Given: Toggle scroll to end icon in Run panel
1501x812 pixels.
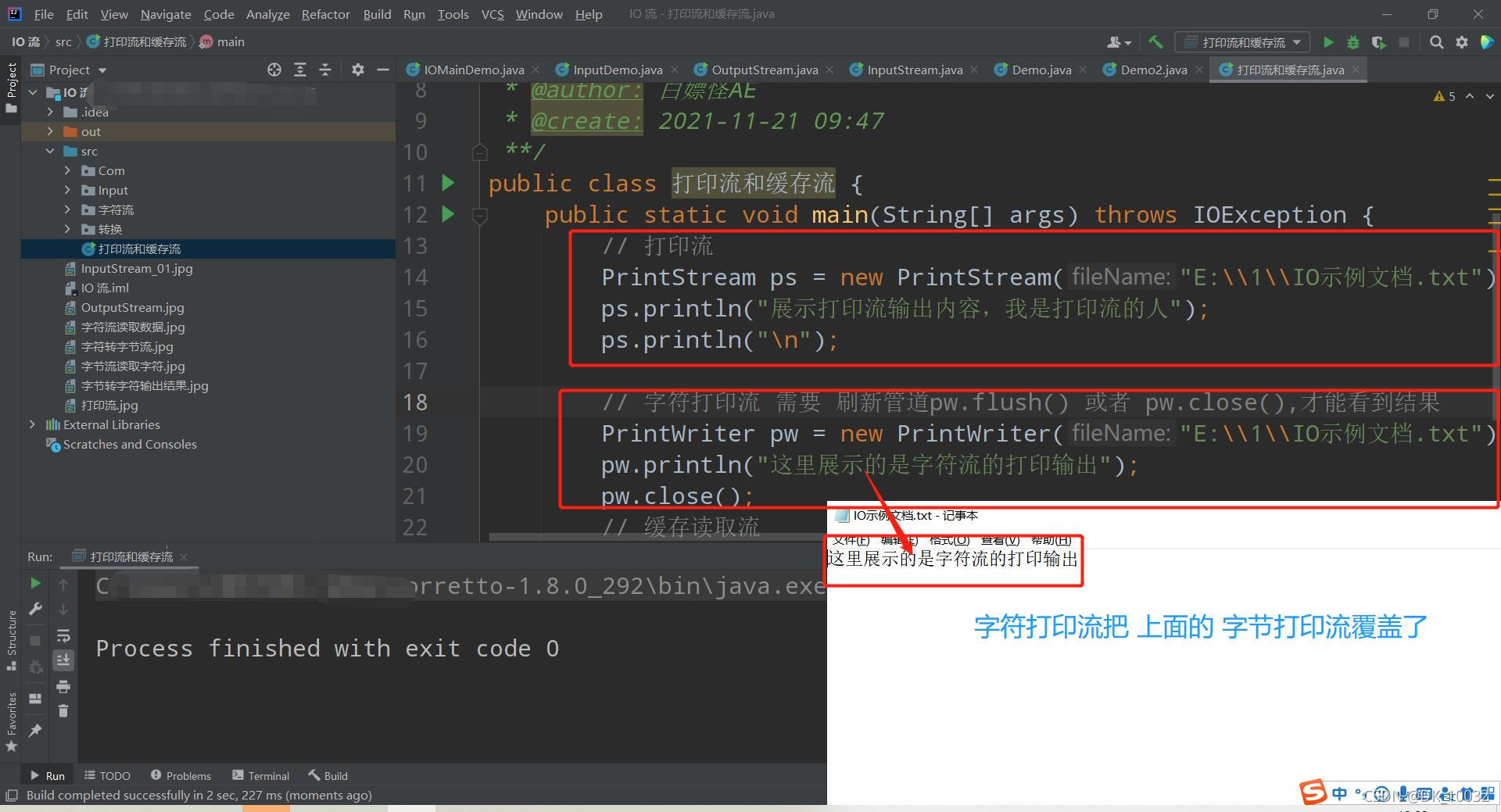Looking at the screenshot, I should pyautogui.click(x=63, y=660).
